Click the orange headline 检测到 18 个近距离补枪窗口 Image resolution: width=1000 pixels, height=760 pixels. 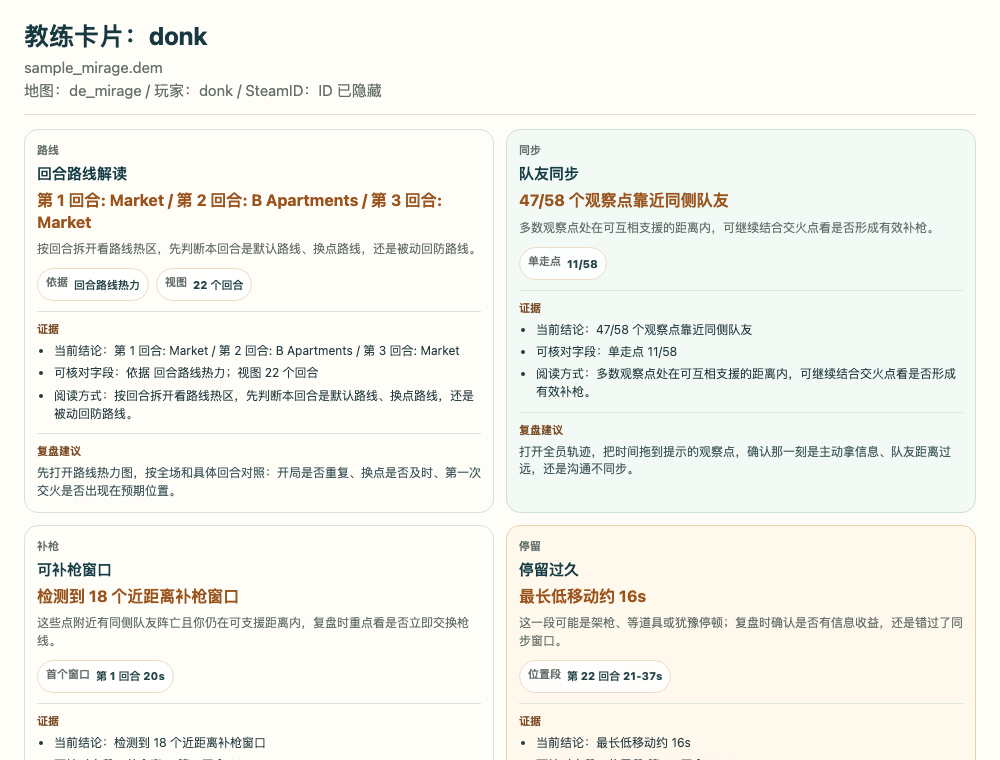(138, 597)
